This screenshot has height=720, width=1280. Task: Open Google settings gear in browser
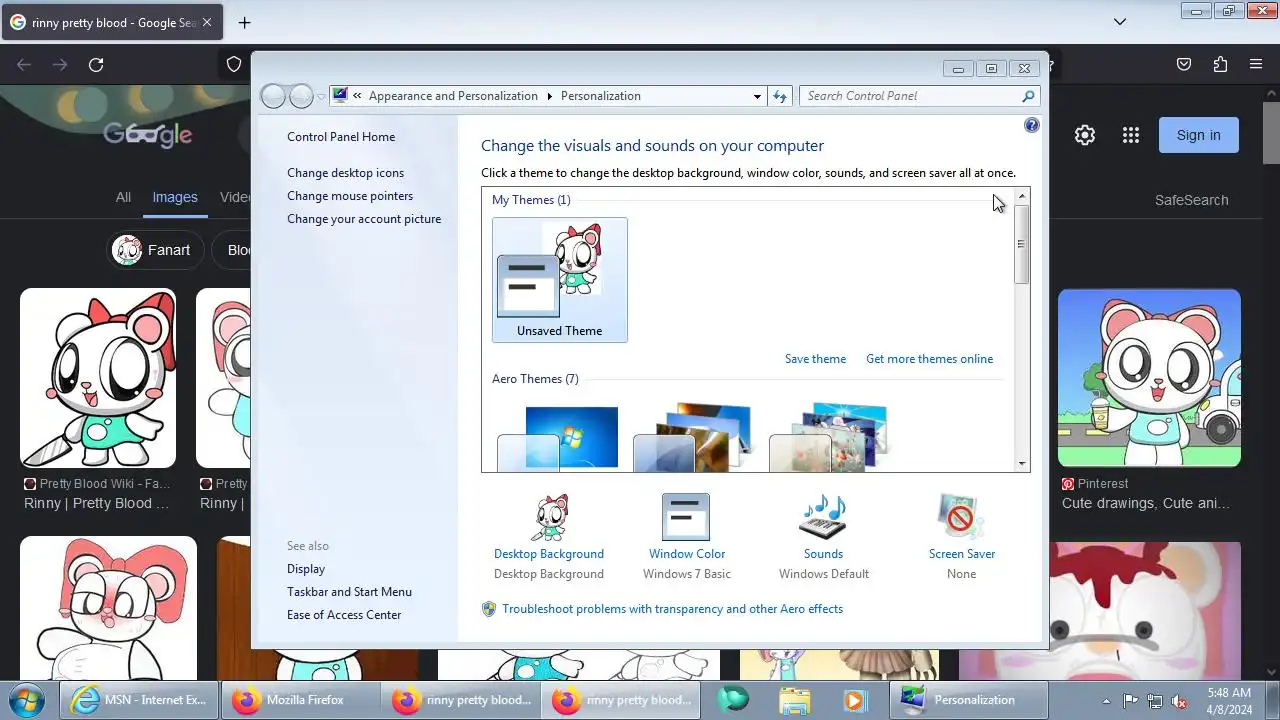[1085, 135]
